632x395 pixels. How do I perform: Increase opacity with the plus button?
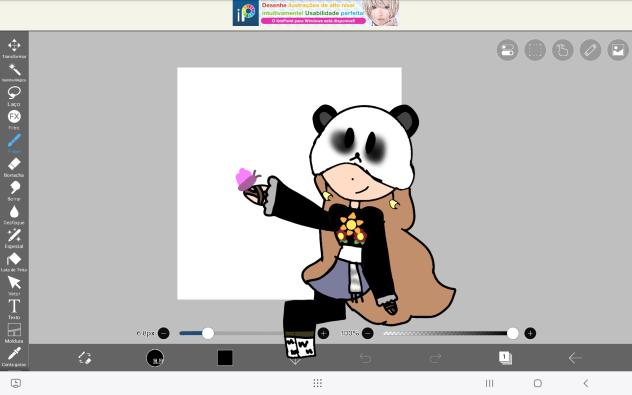(530, 333)
